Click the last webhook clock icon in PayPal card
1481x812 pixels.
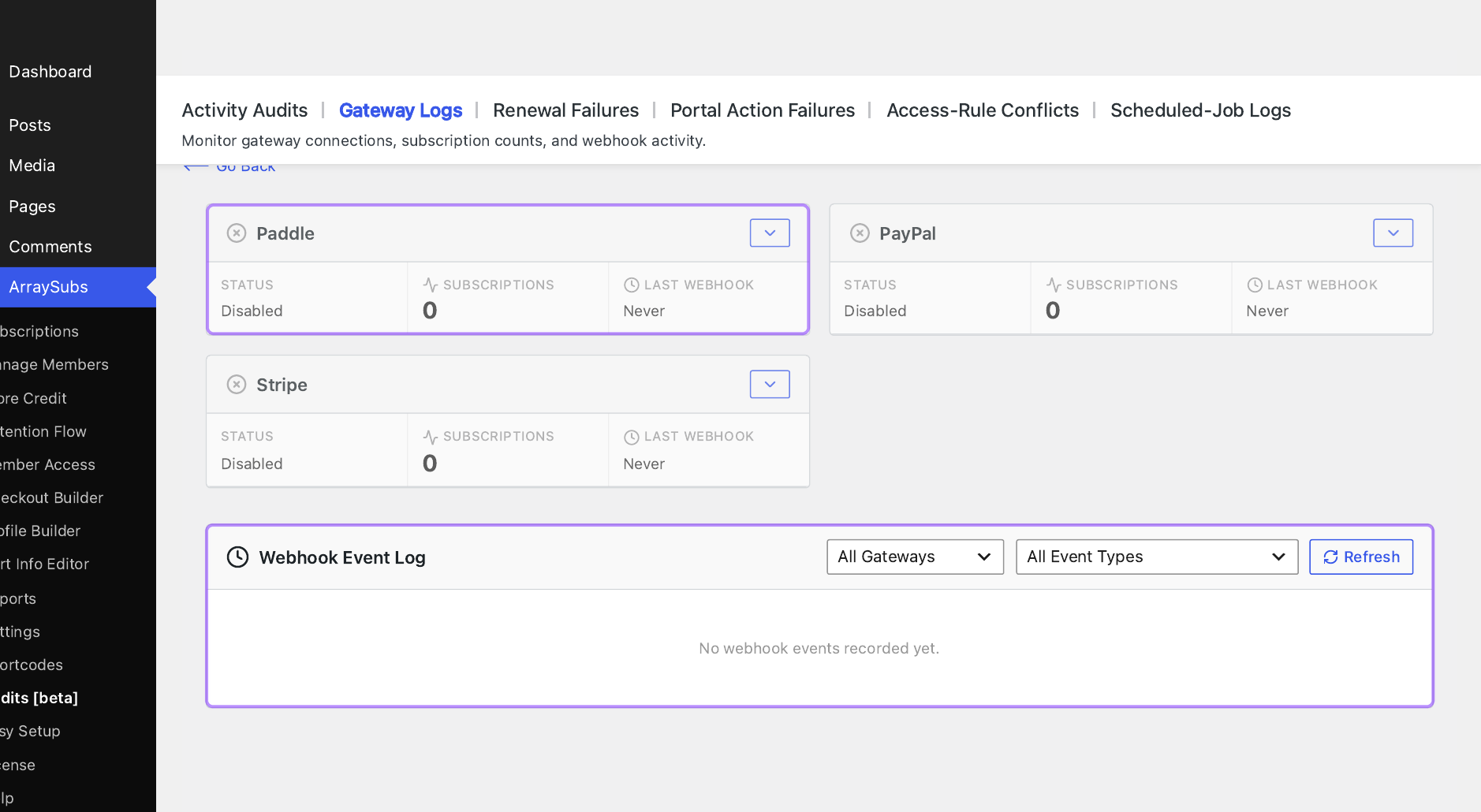(x=1255, y=285)
